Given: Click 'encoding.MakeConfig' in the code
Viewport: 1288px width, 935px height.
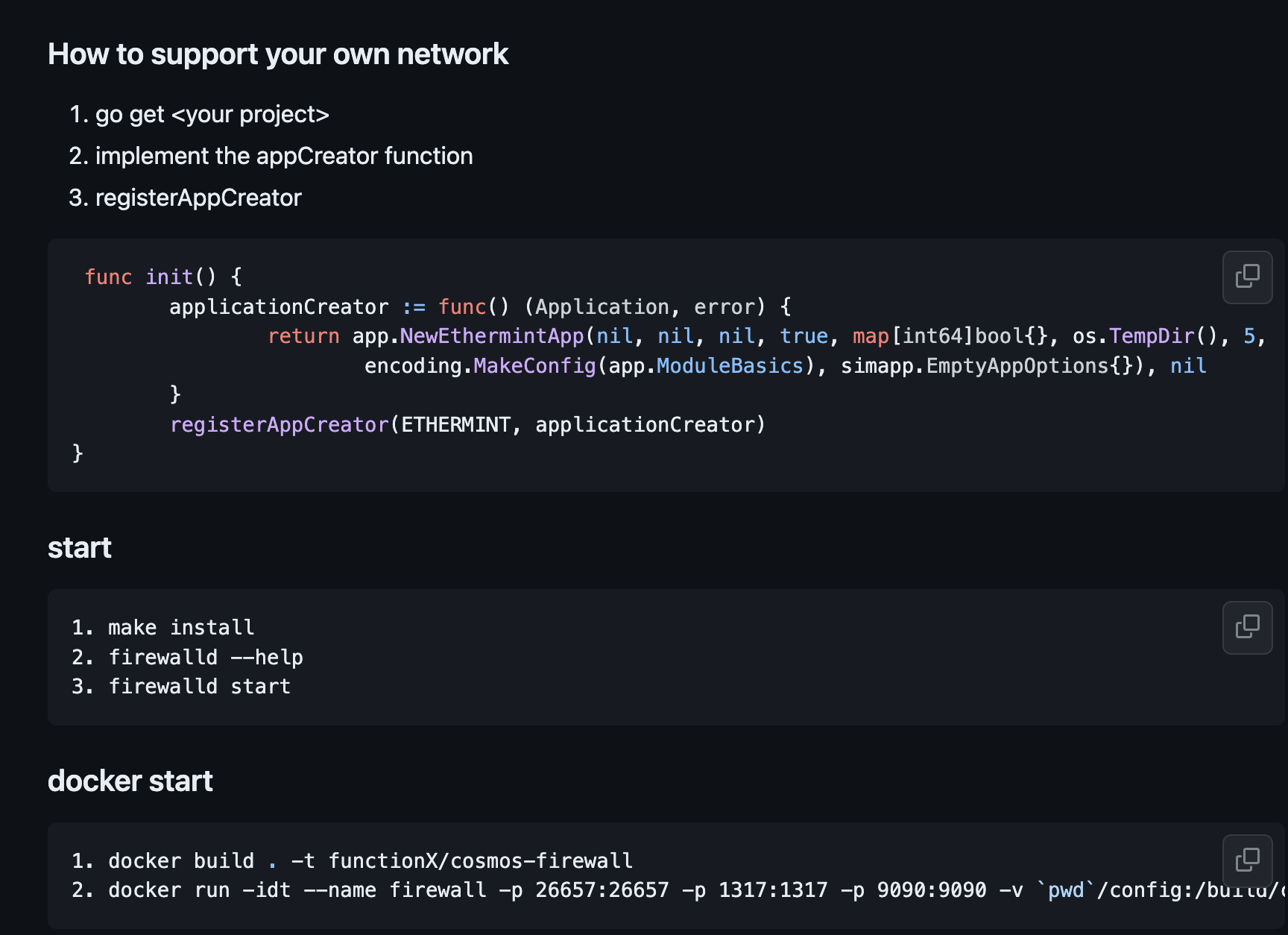Looking at the screenshot, I should point(480,366).
